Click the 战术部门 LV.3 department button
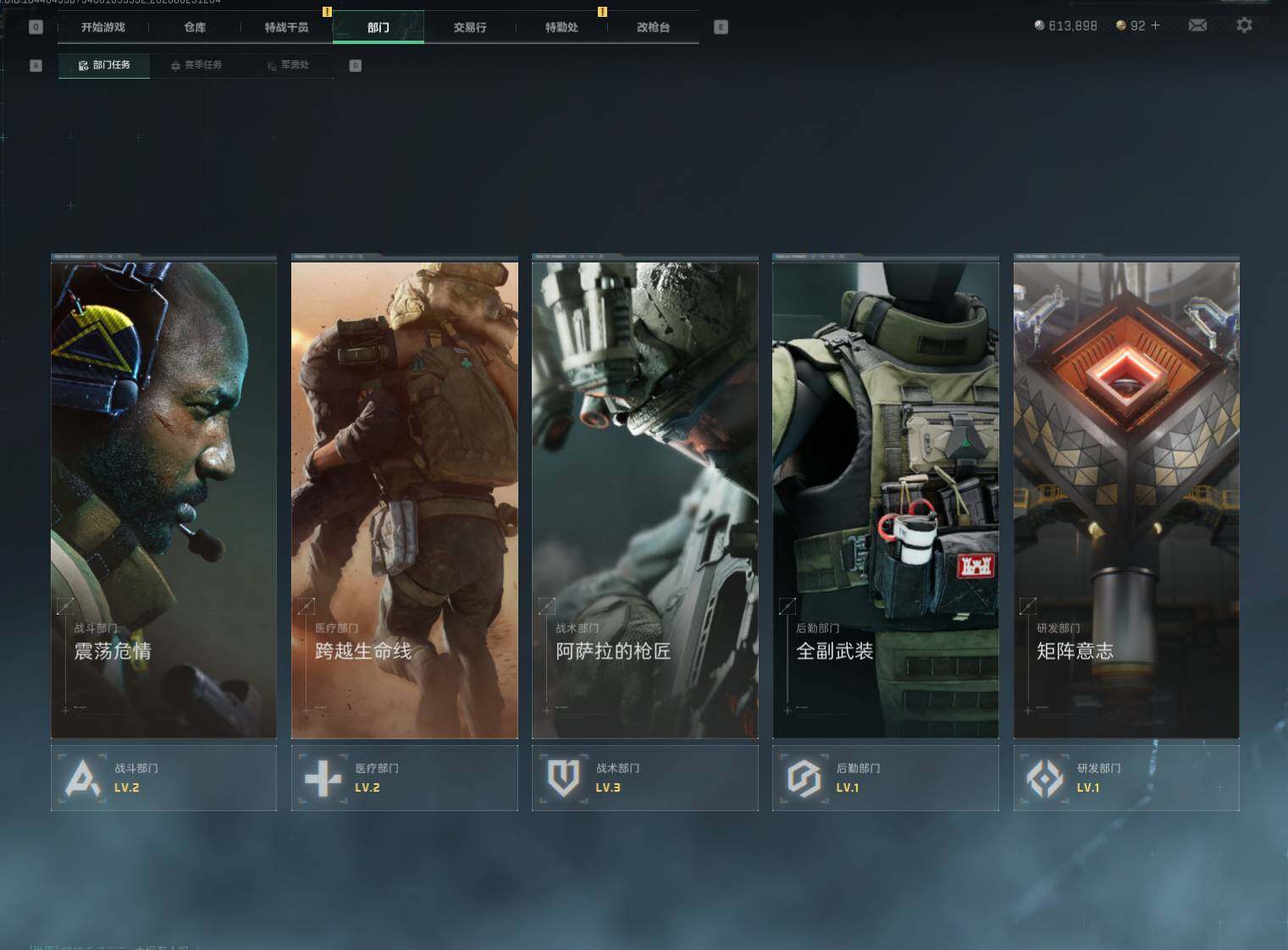This screenshot has height=950, width=1288. (645, 778)
